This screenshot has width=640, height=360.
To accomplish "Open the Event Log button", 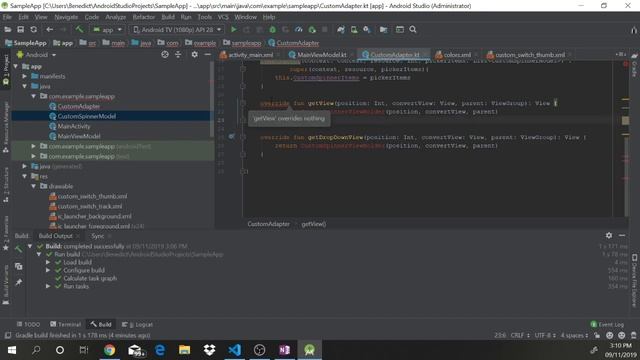I will point(607,324).
